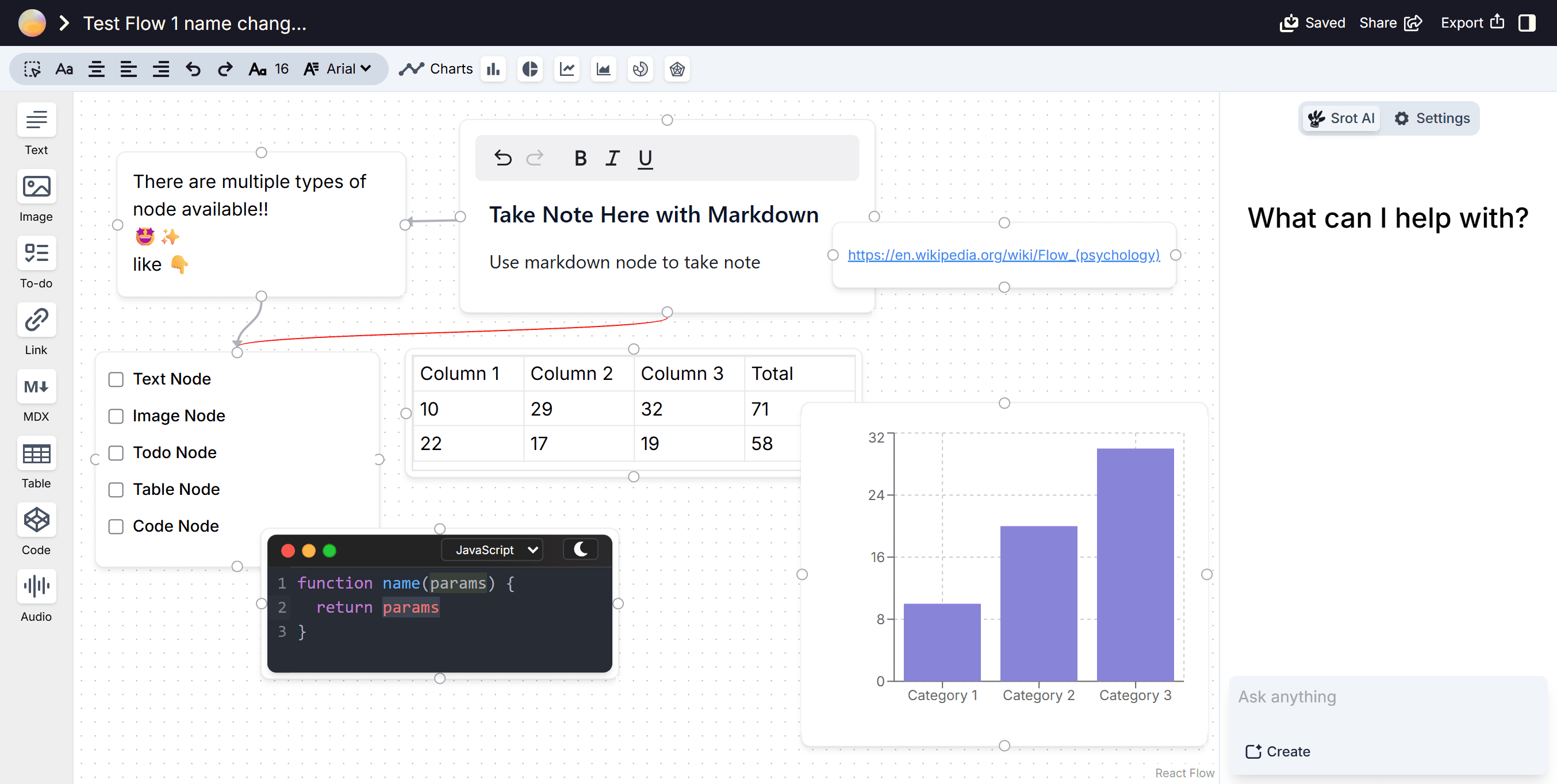
Task: Check the Image Node checkbox
Action: point(116,416)
